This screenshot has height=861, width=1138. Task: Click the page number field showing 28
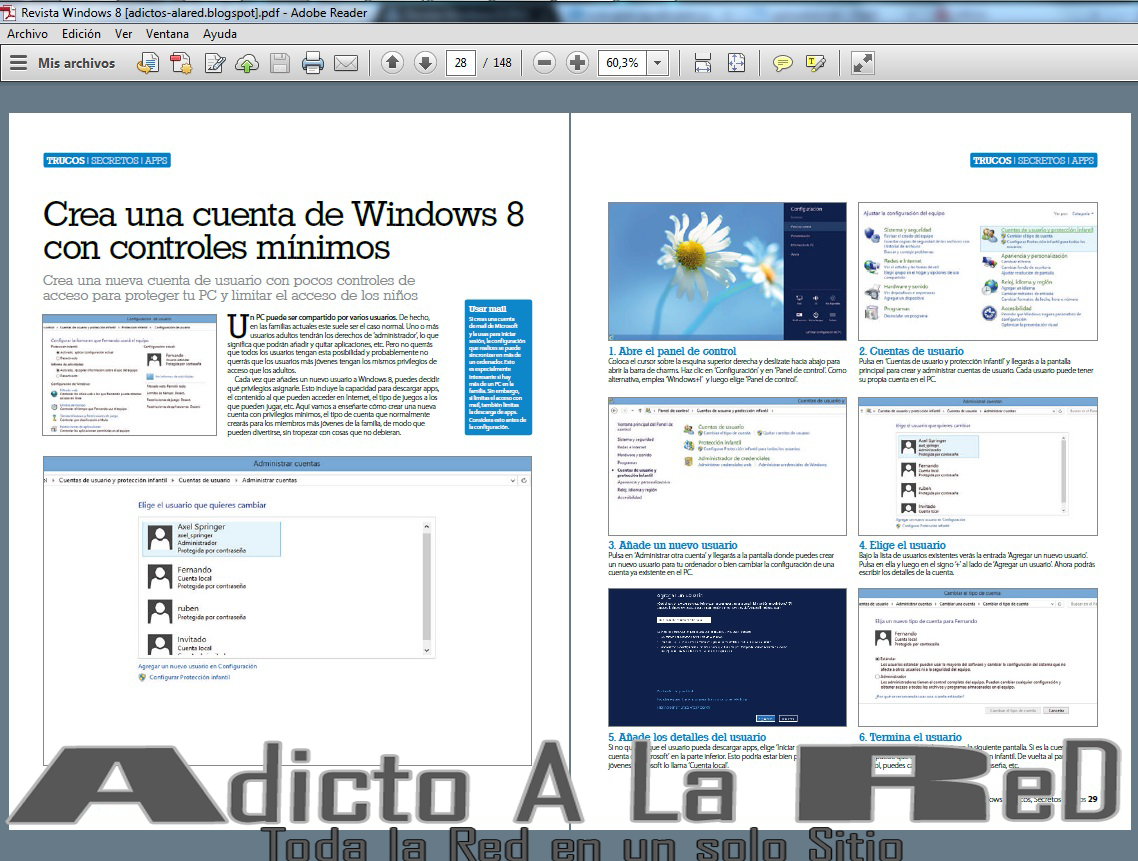click(461, 63)
